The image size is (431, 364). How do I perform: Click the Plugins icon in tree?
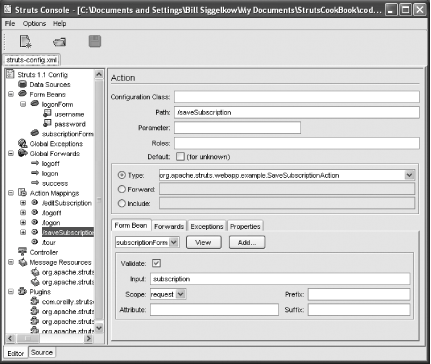[x=23, y=291]
